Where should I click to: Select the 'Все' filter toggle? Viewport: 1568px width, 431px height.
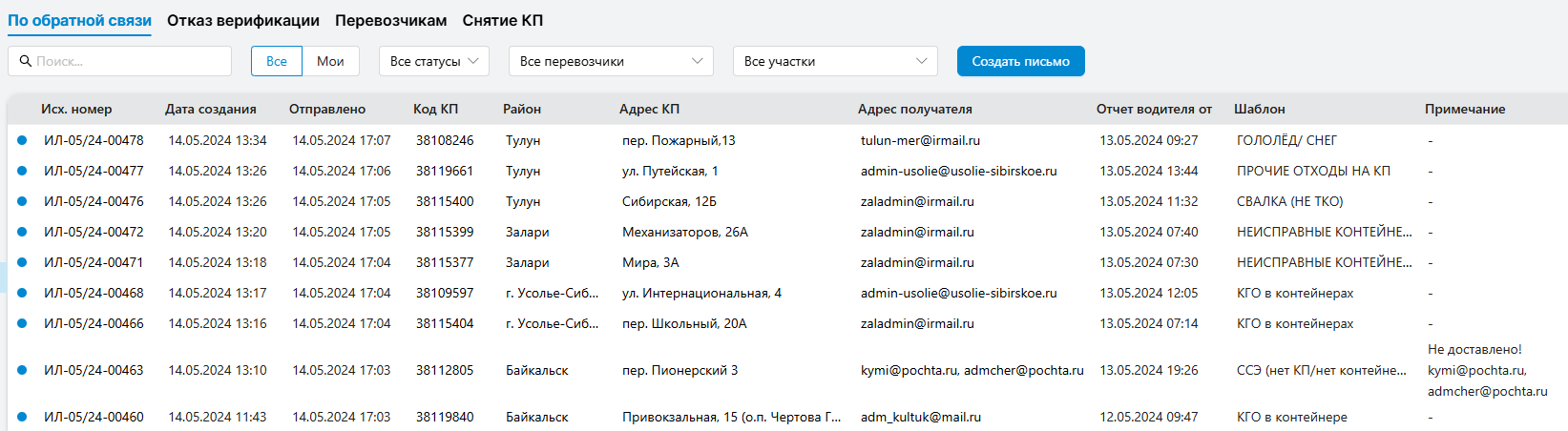(x=277, y=61)
